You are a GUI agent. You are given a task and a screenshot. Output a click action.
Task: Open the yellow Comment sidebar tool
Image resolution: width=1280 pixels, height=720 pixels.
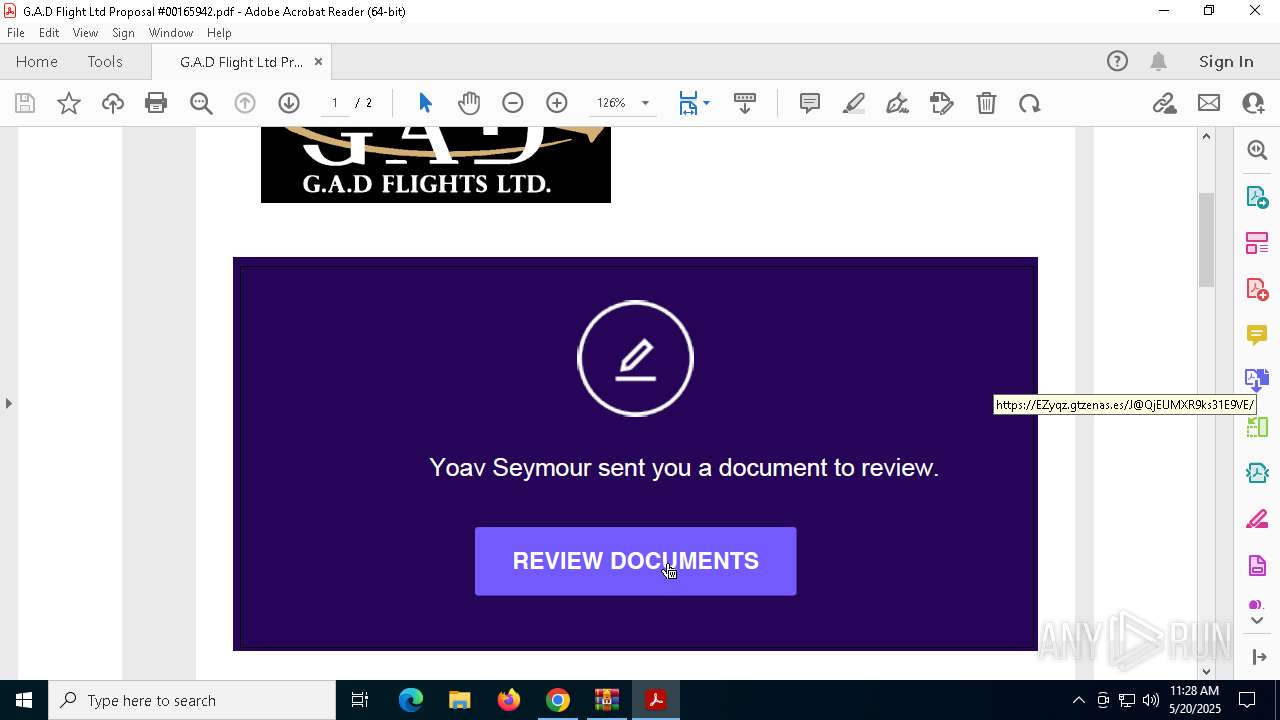point(1257,335)
